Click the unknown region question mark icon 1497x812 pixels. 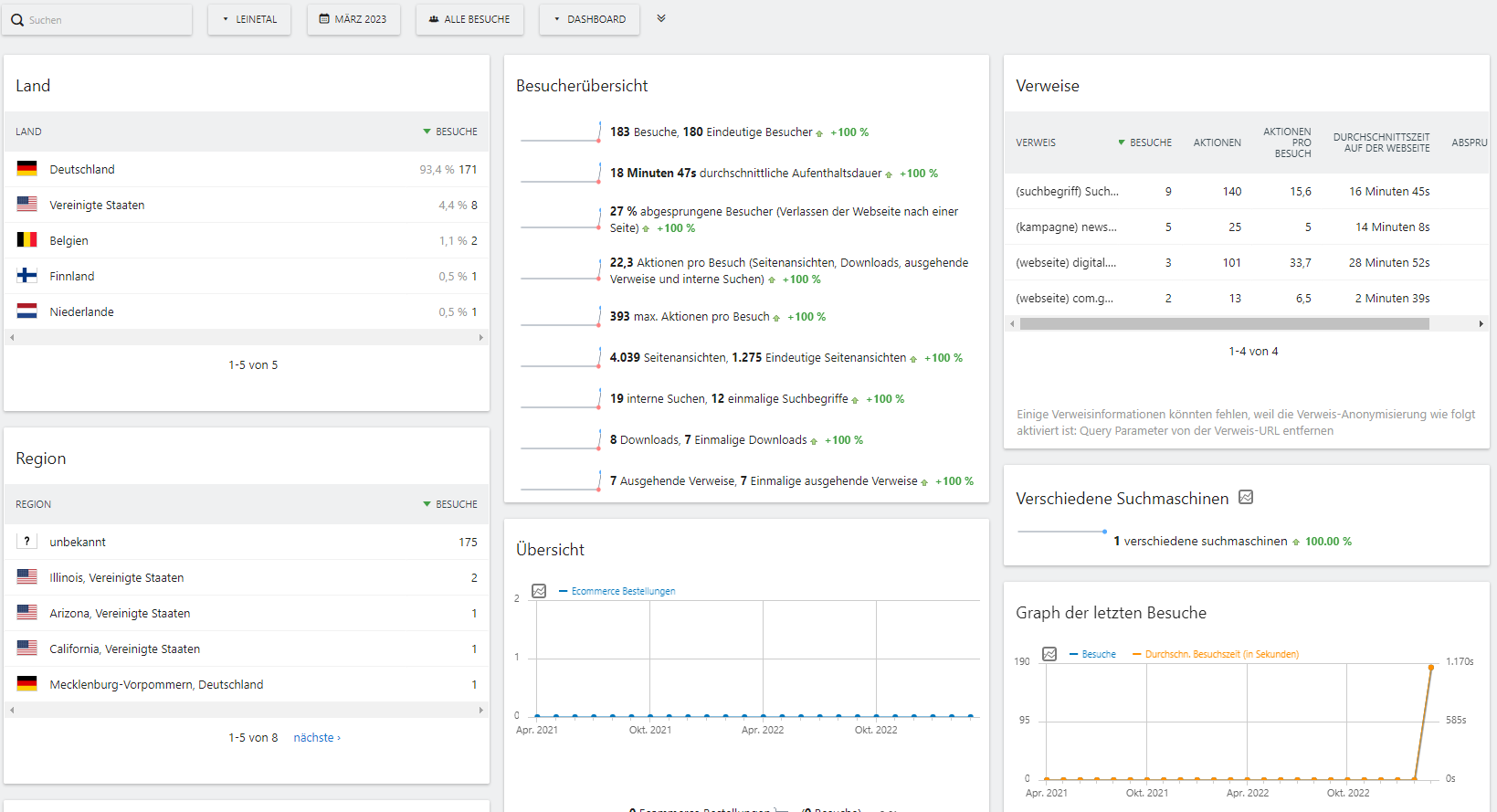tap(27, 542)
